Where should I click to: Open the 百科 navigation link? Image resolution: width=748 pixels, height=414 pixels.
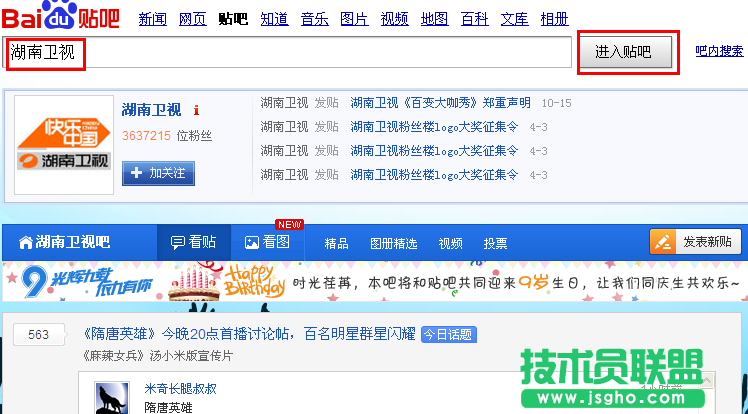(475, 19)
